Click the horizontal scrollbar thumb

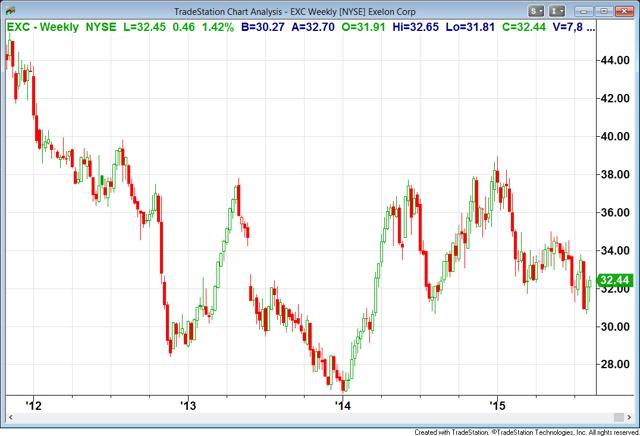[619, 417]
